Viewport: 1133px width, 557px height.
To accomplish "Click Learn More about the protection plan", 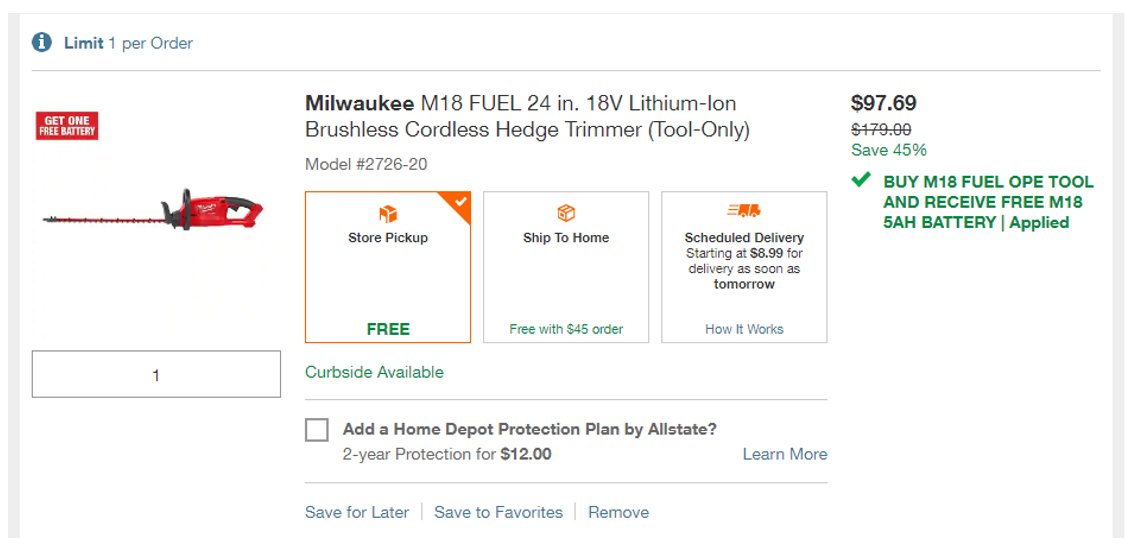I will [x=785, y=454].
